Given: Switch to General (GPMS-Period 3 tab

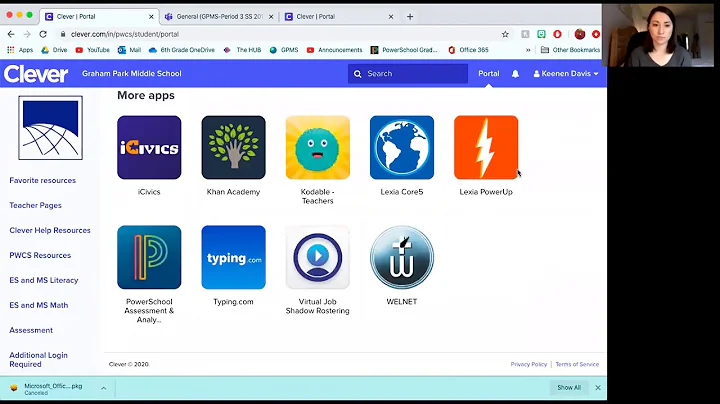Looking at the screenshot, I should (219, 17).
